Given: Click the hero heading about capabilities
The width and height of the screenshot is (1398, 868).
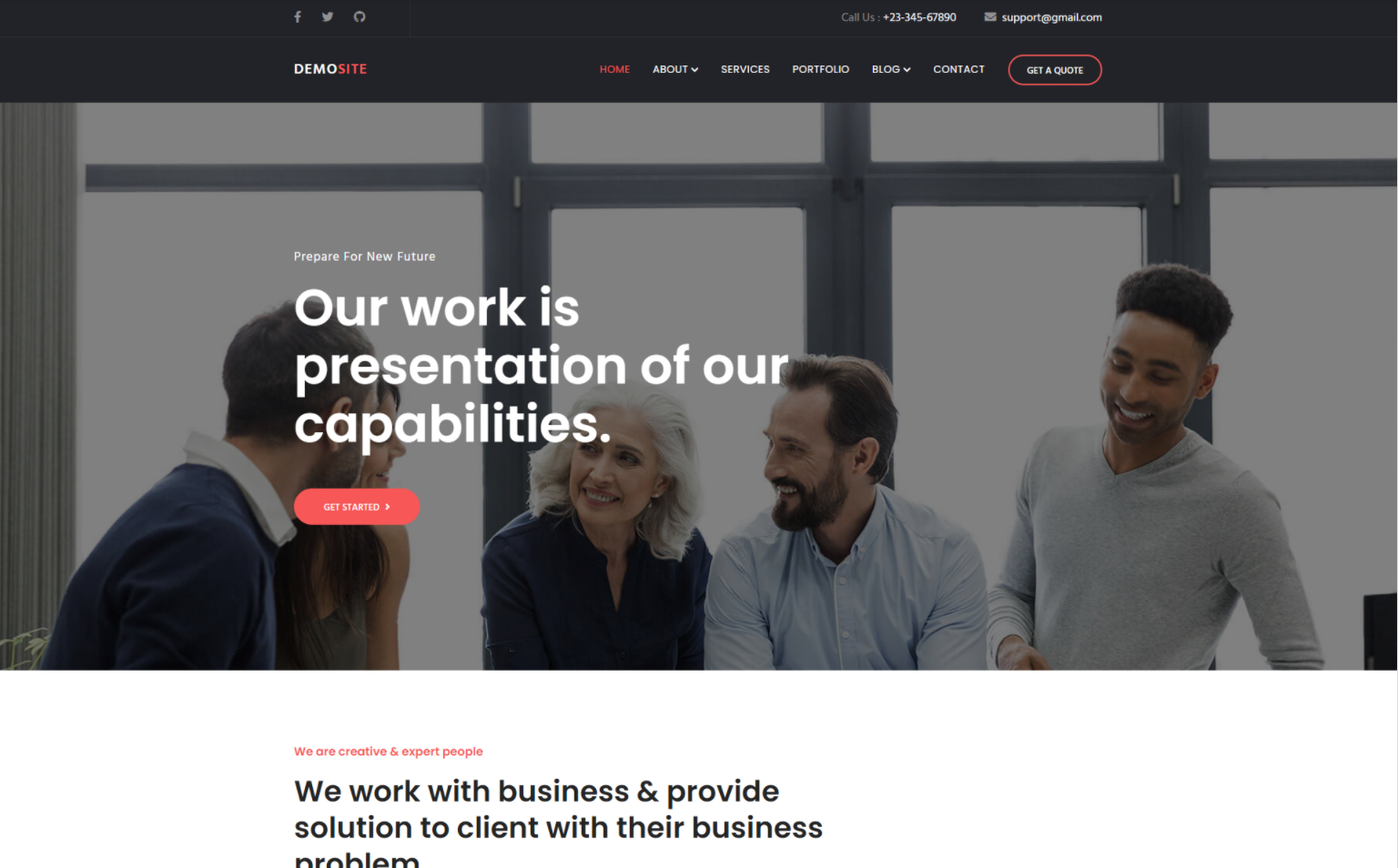Looking at the screenshot, I should (542, 366).
